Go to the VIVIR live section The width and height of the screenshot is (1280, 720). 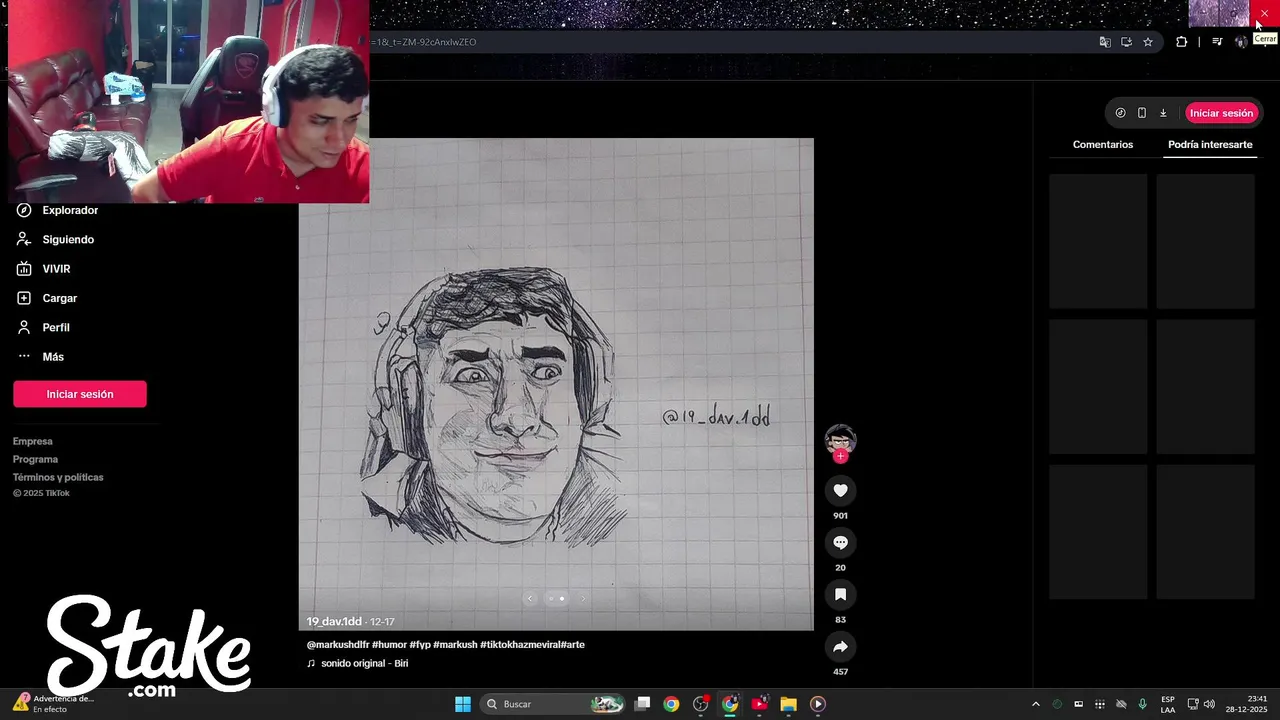43,269
